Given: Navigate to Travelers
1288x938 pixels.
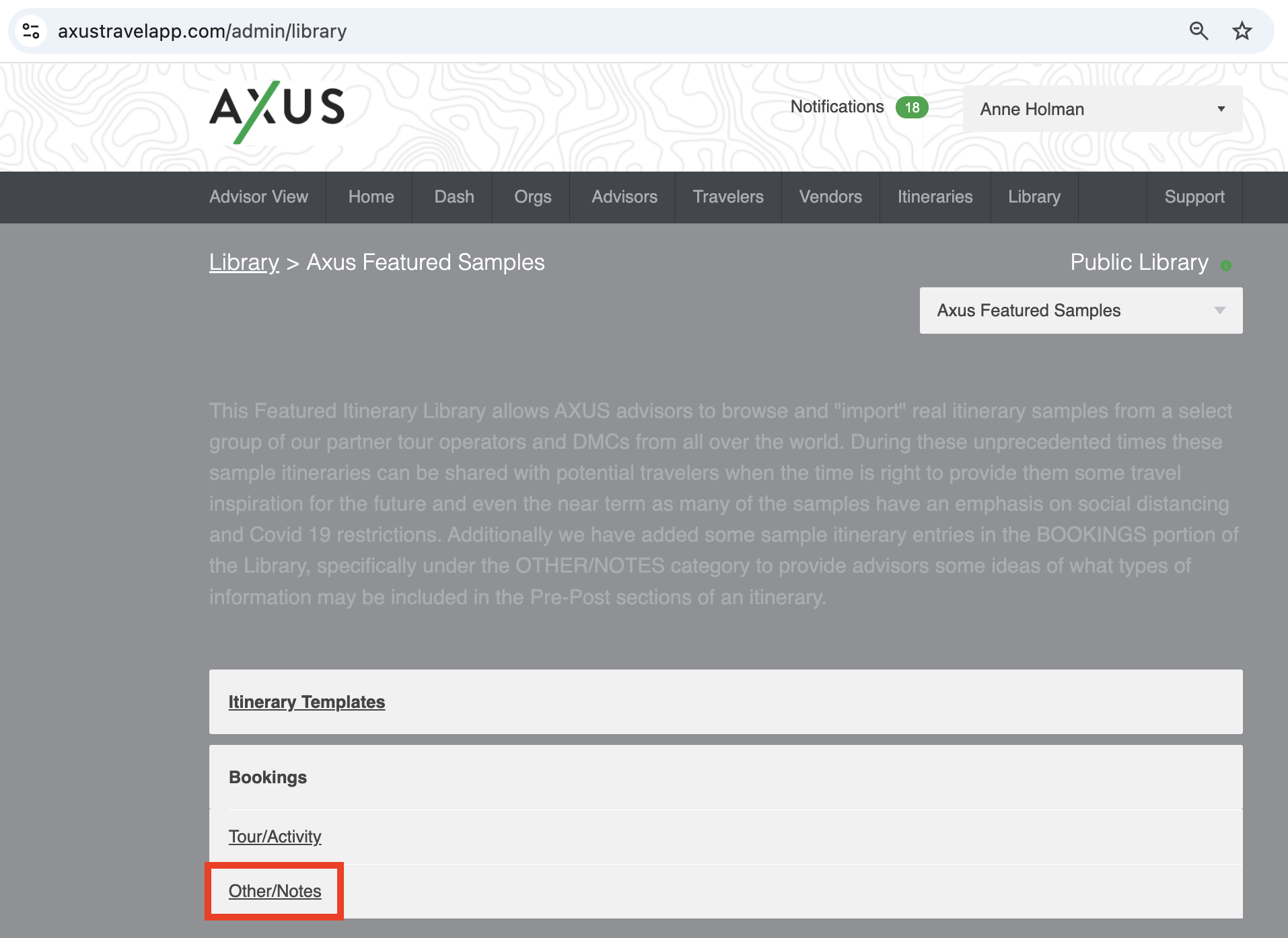Looking at the screenshot, I should 728,197.
